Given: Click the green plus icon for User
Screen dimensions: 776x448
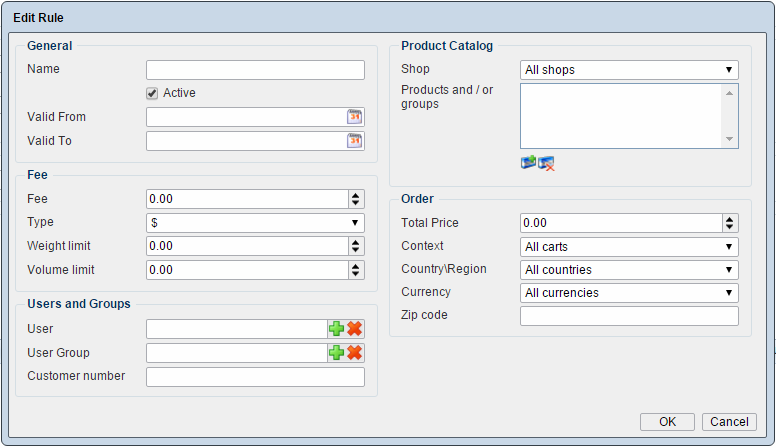Looking at the screenshot, I should 337,329.
